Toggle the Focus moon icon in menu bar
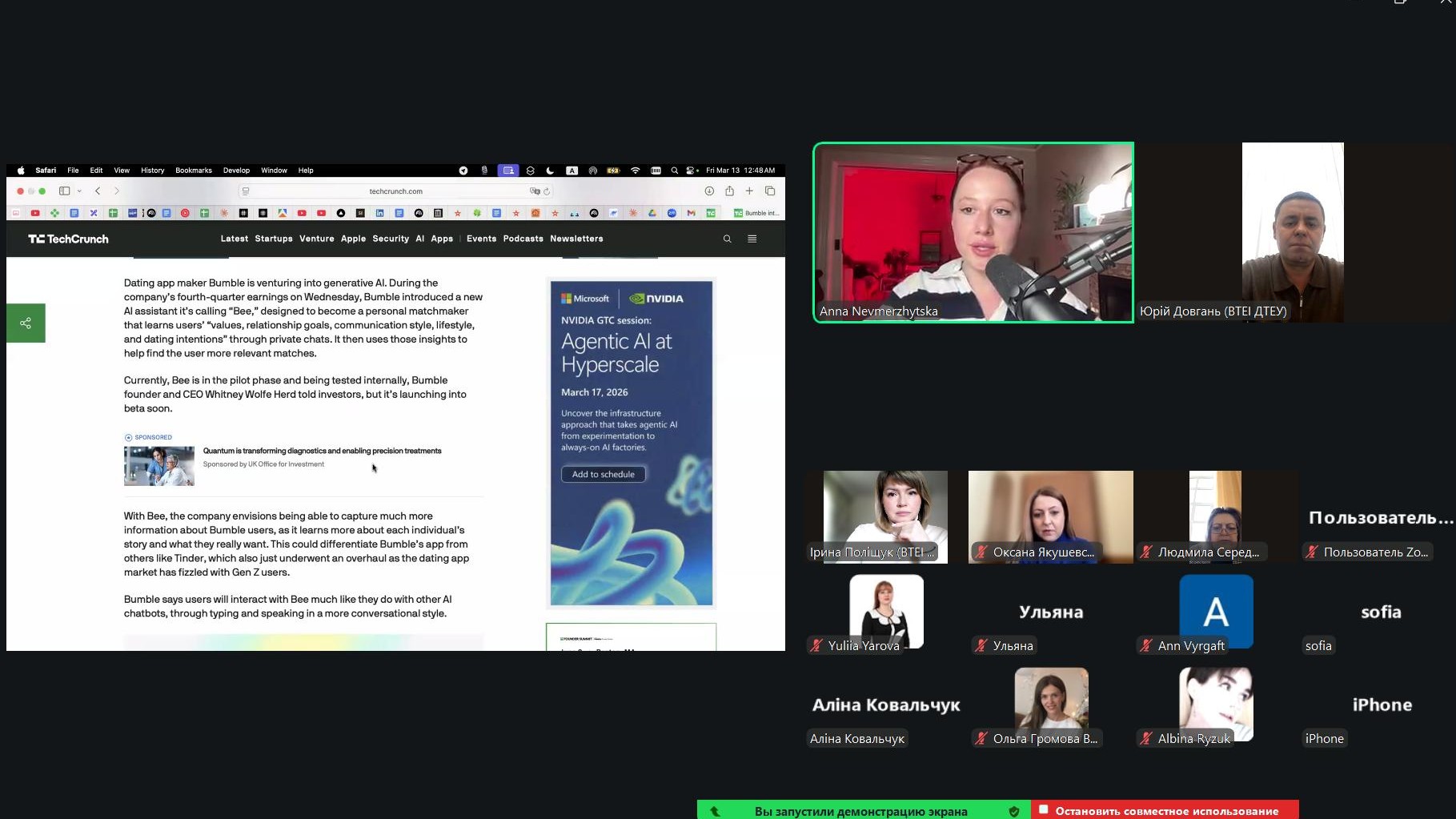1456x819 pixels. coord(550,171)
